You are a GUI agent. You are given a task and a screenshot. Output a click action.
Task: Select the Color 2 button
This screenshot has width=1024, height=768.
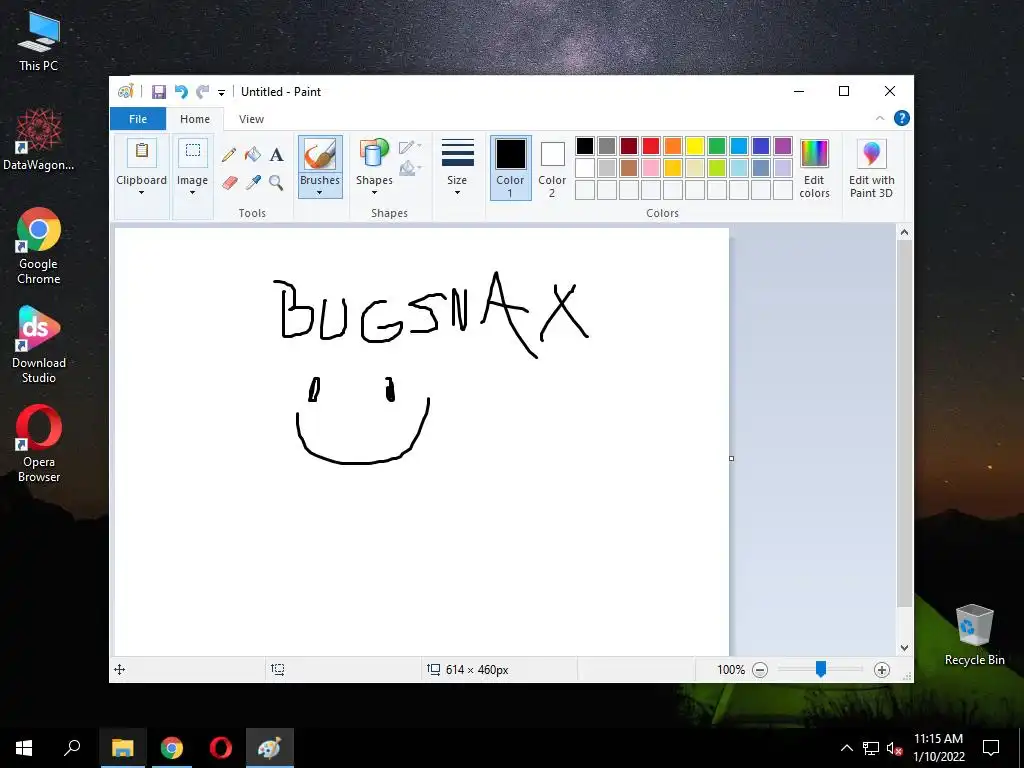point(552,167)
